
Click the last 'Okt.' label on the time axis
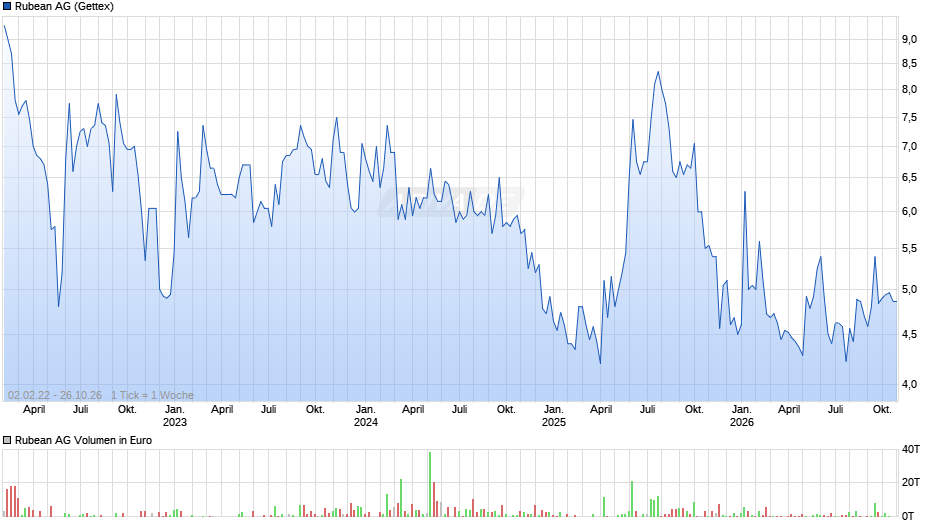pos(882,410)
